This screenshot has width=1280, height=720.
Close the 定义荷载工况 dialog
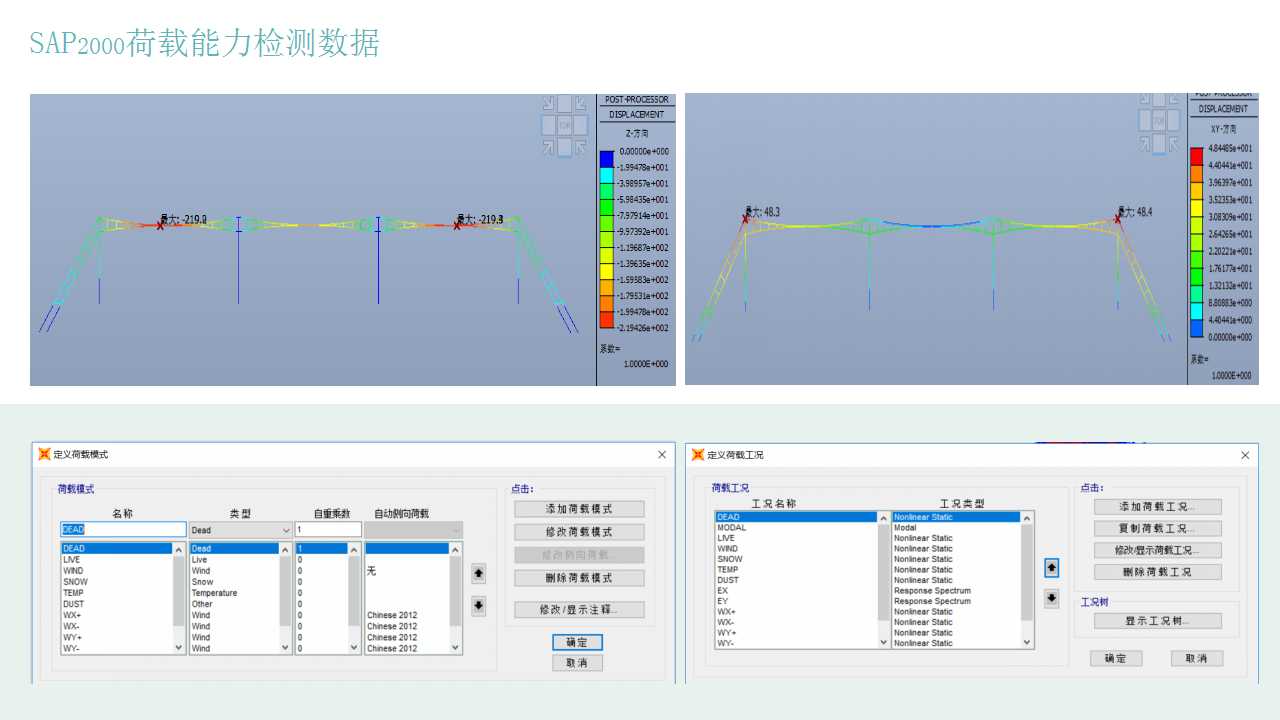click(x=1245, y=455)
